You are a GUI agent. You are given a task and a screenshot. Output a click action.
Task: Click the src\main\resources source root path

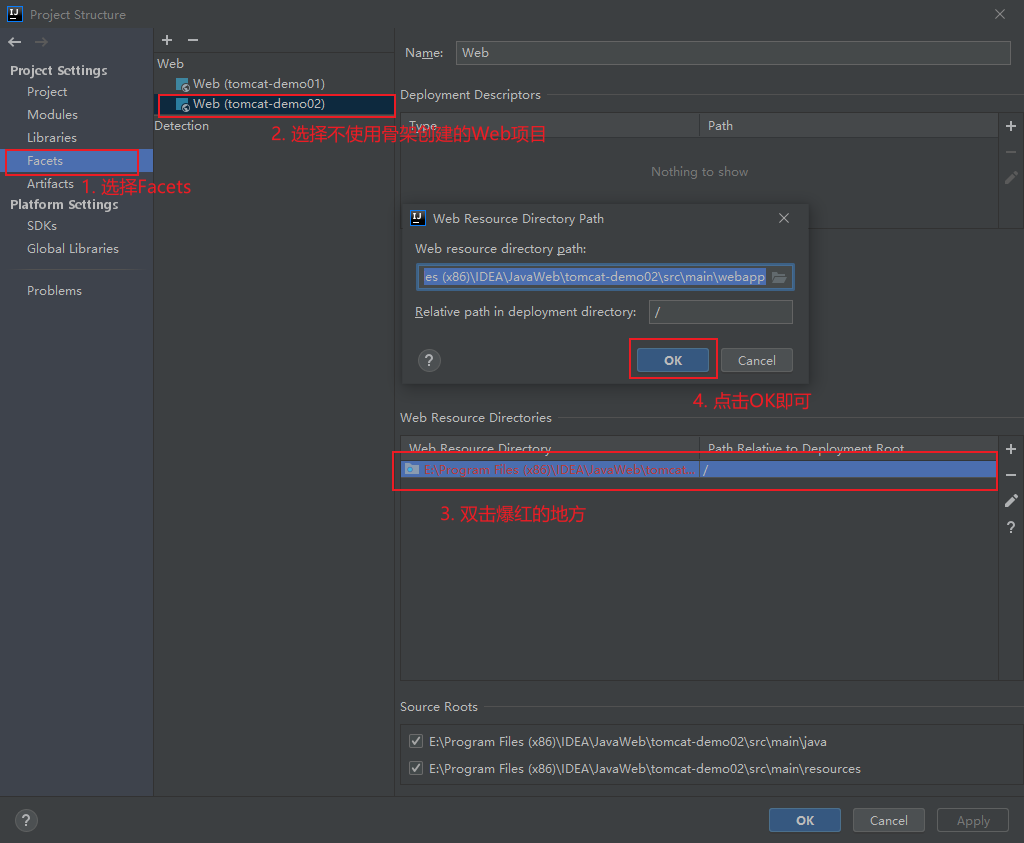point(645,769)
